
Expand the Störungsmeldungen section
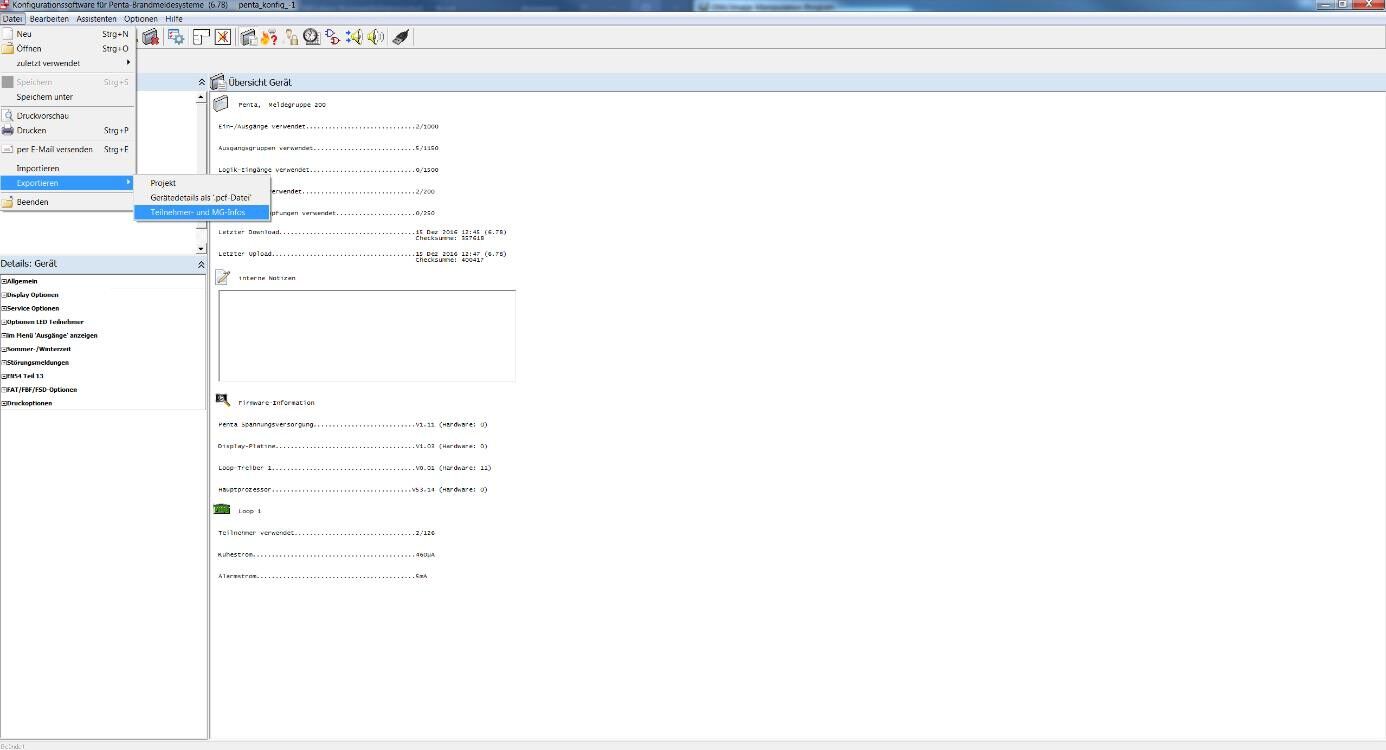pos(4,362)
